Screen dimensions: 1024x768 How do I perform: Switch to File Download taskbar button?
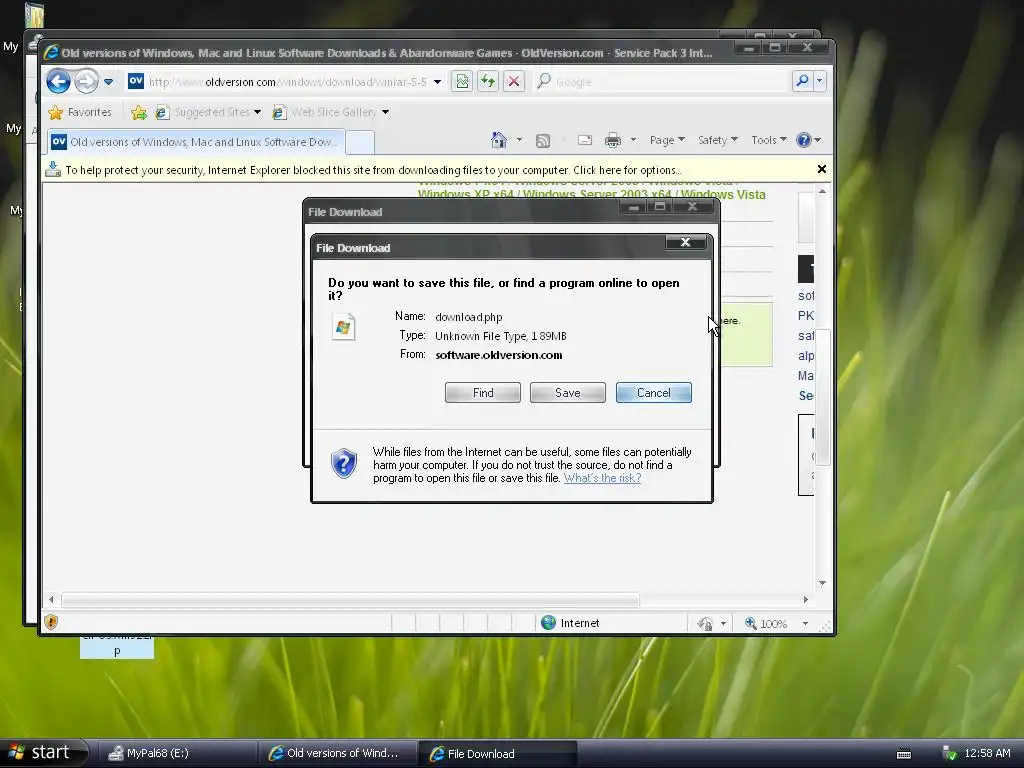(x=496, y=754)
